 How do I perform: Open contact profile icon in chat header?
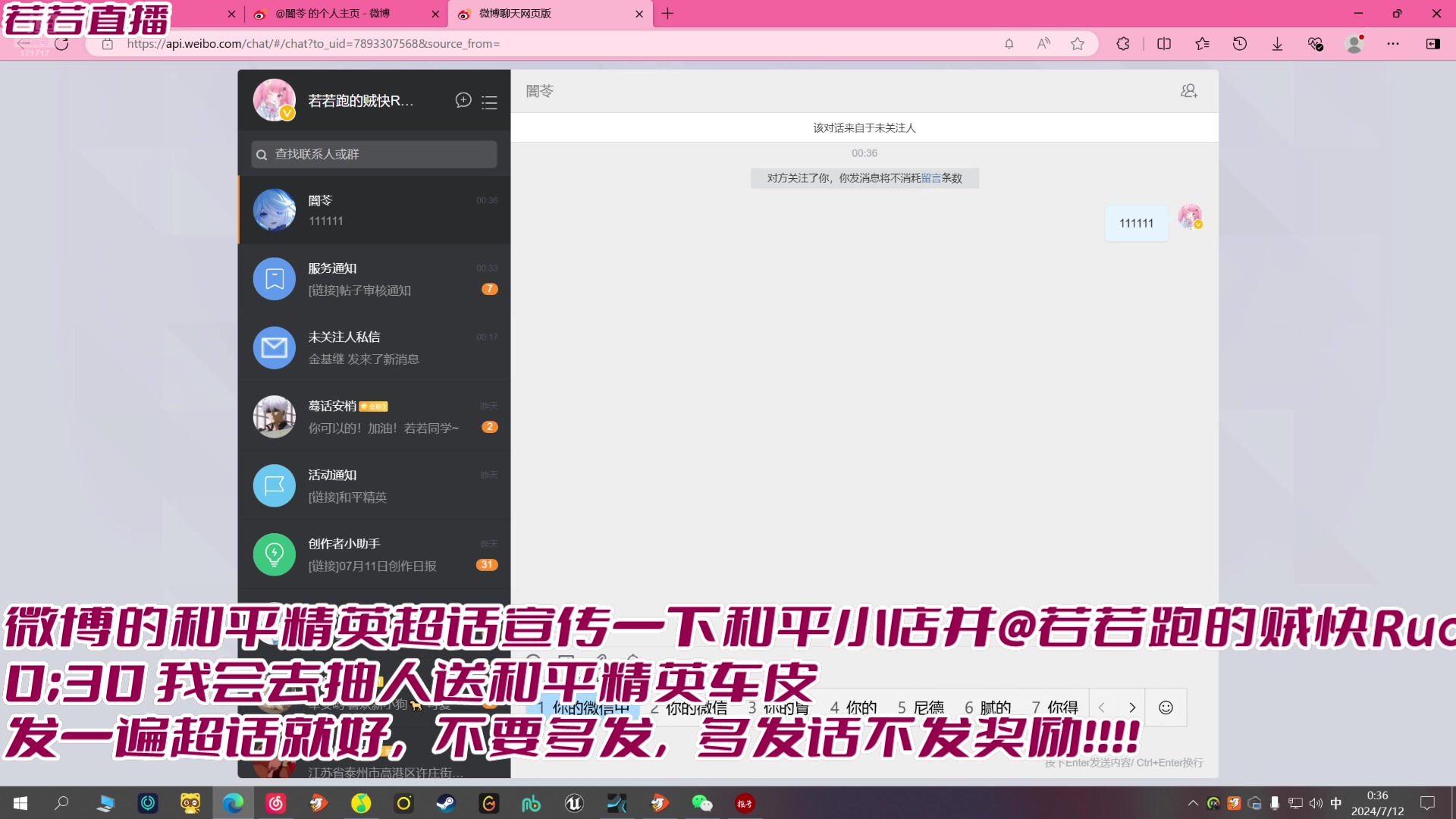coord(1189,91)
